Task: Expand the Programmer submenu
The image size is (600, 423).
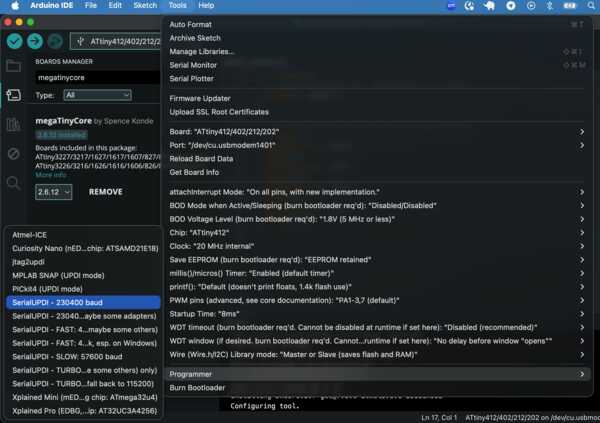Action: pyautogui.click(x=377, y=374)
